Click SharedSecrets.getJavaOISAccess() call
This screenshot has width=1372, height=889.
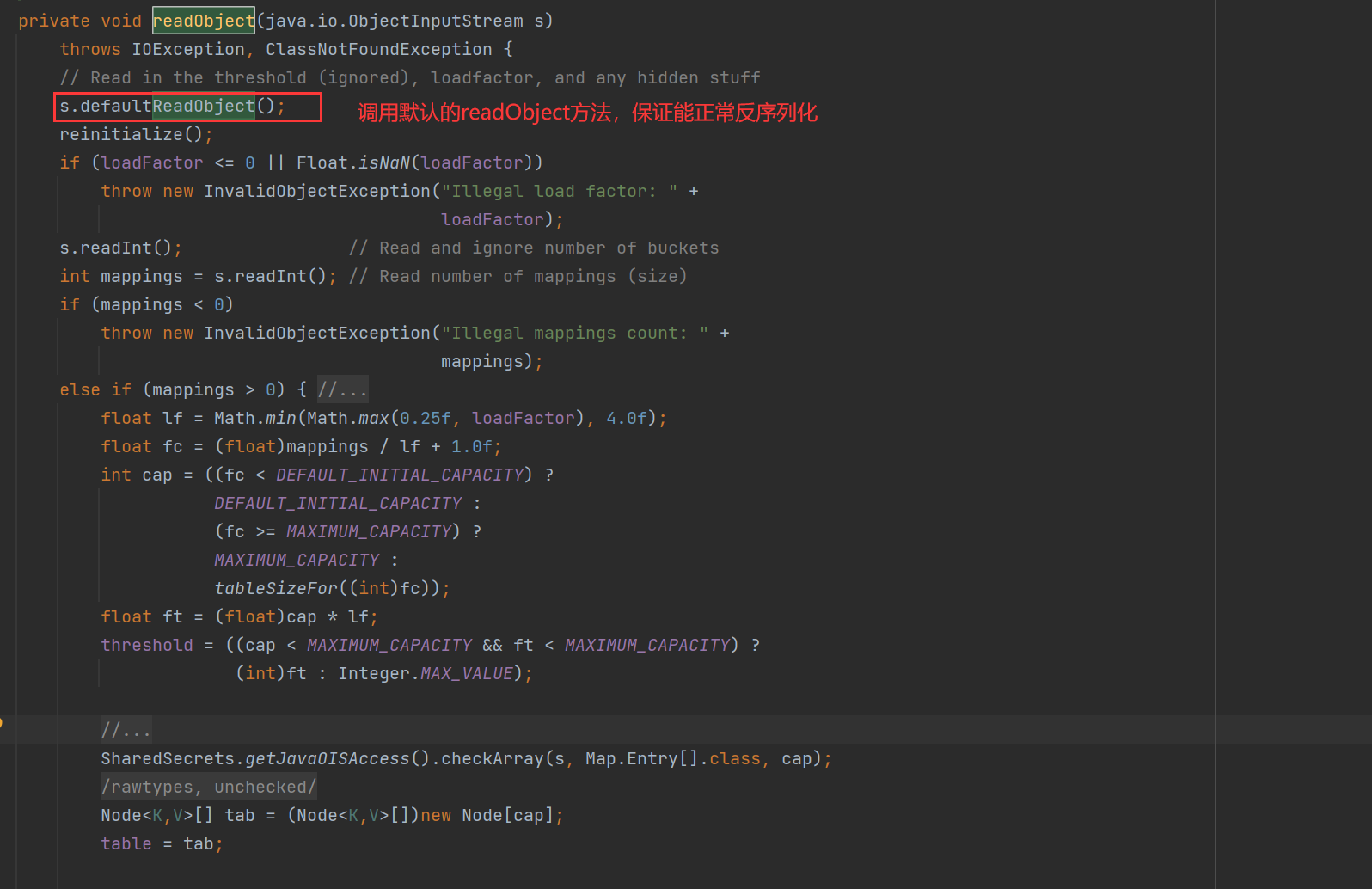coord(266,758)
